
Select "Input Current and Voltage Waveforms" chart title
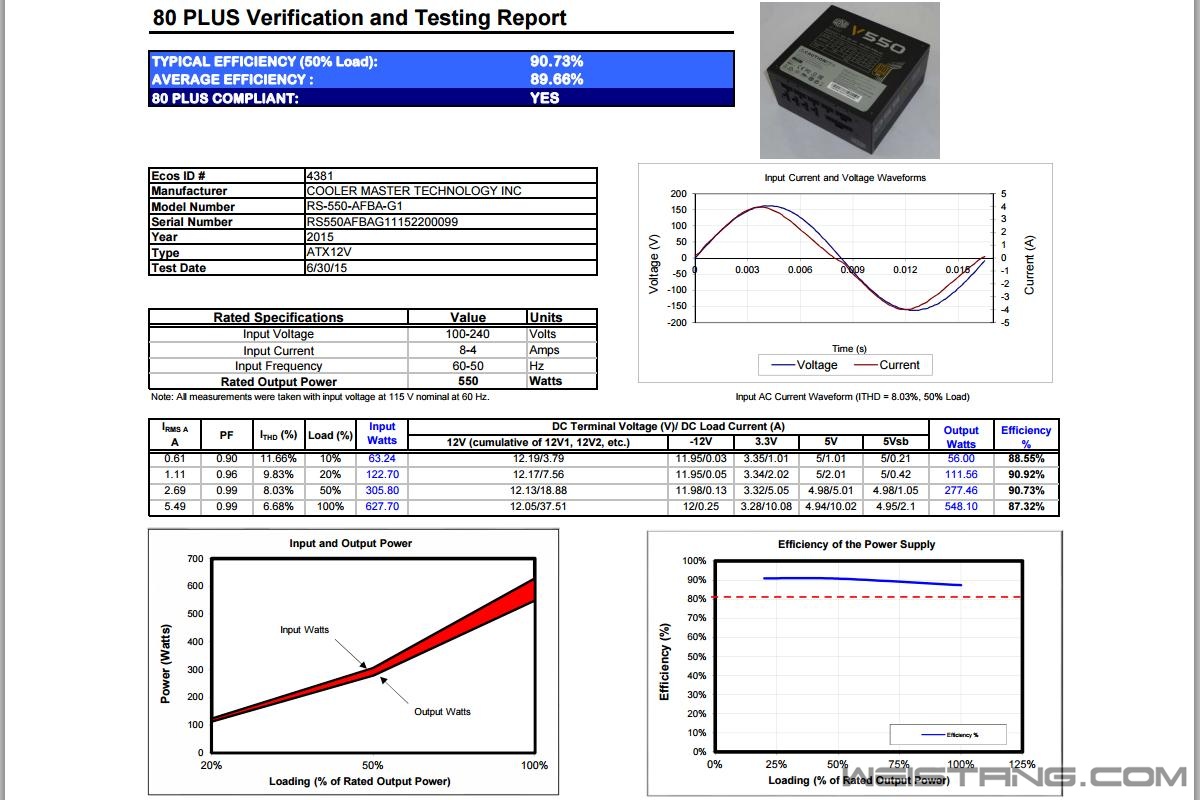845,178
